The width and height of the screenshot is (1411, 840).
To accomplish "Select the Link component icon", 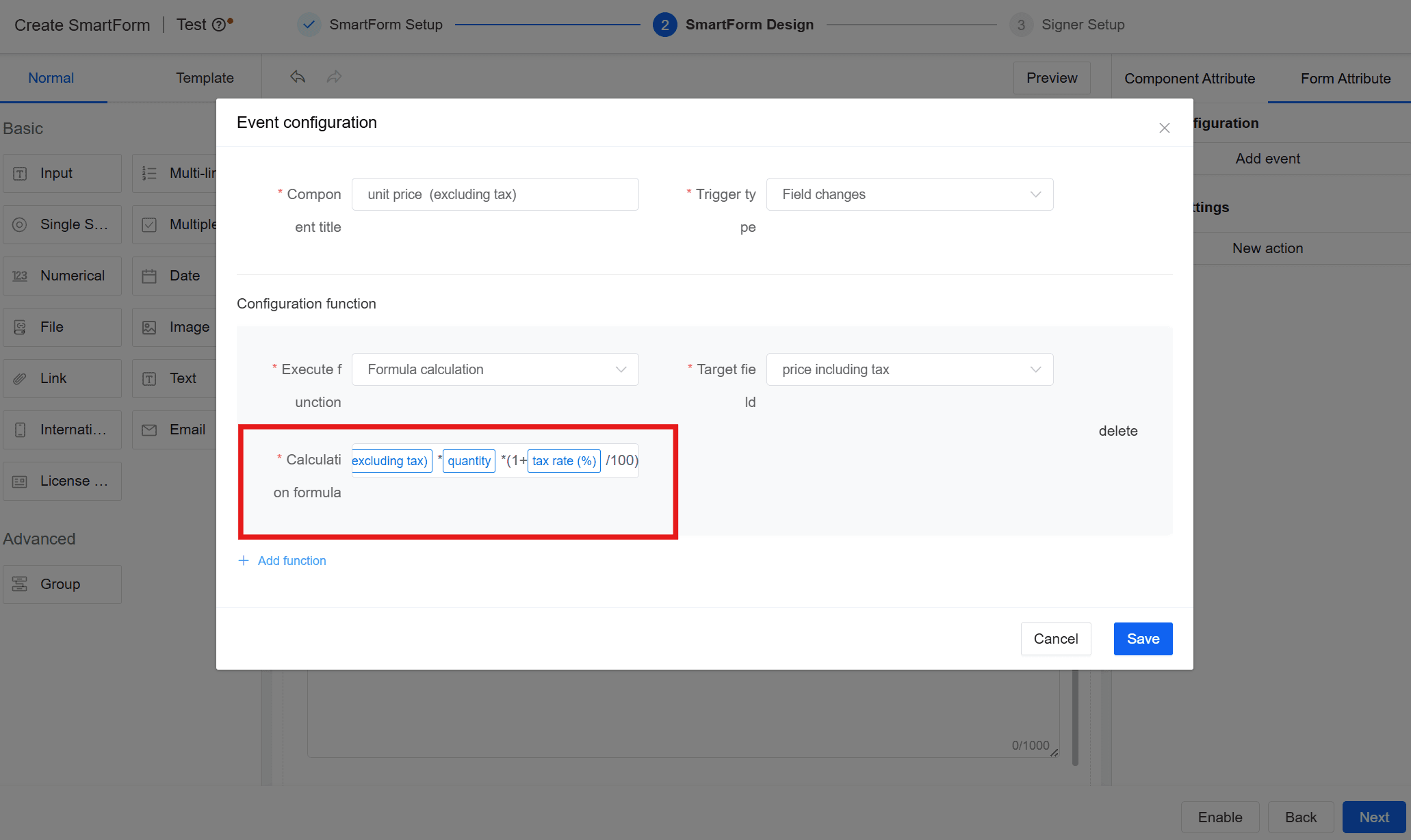I will coord(20,378).
